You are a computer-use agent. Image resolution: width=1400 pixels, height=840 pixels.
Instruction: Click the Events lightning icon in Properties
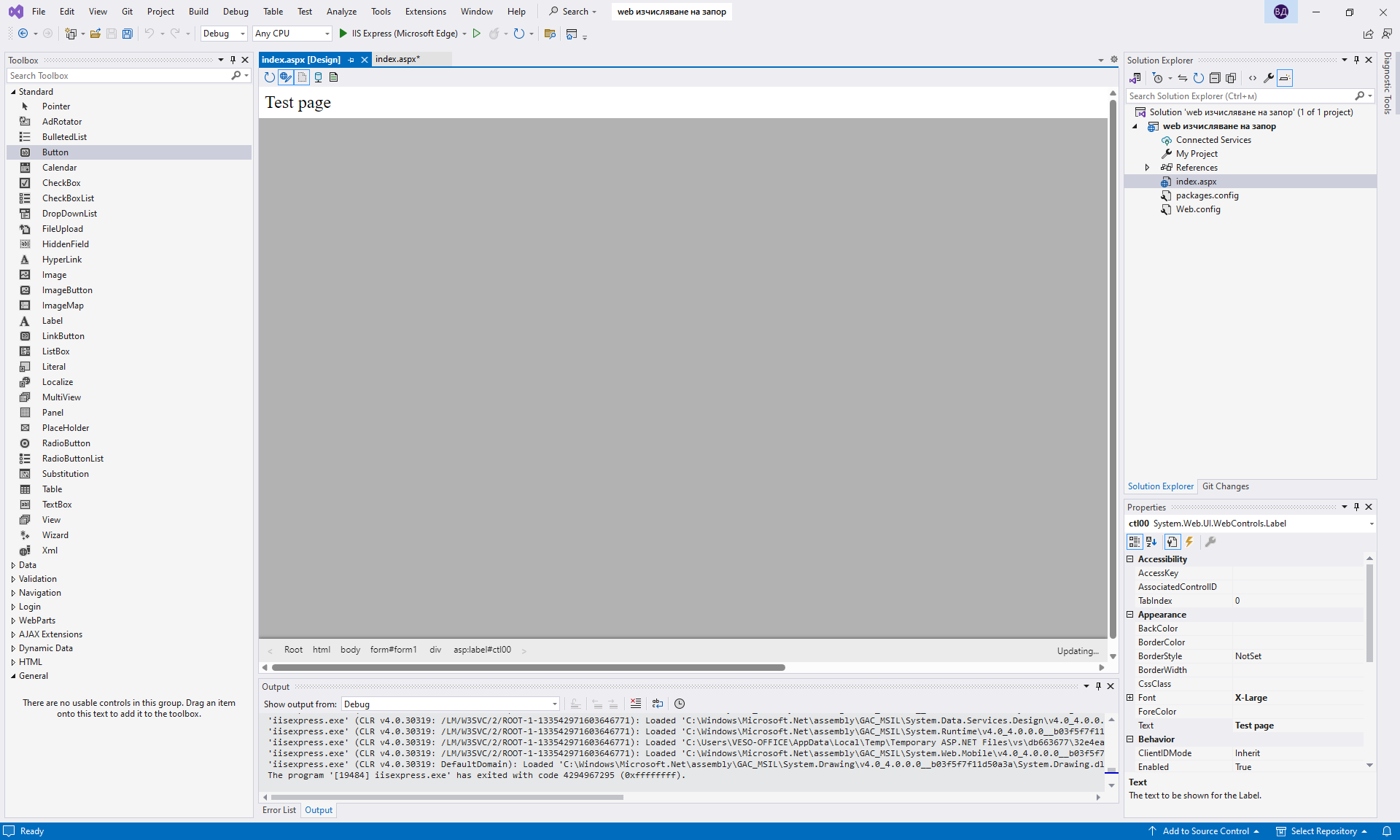coord(1189,542)
